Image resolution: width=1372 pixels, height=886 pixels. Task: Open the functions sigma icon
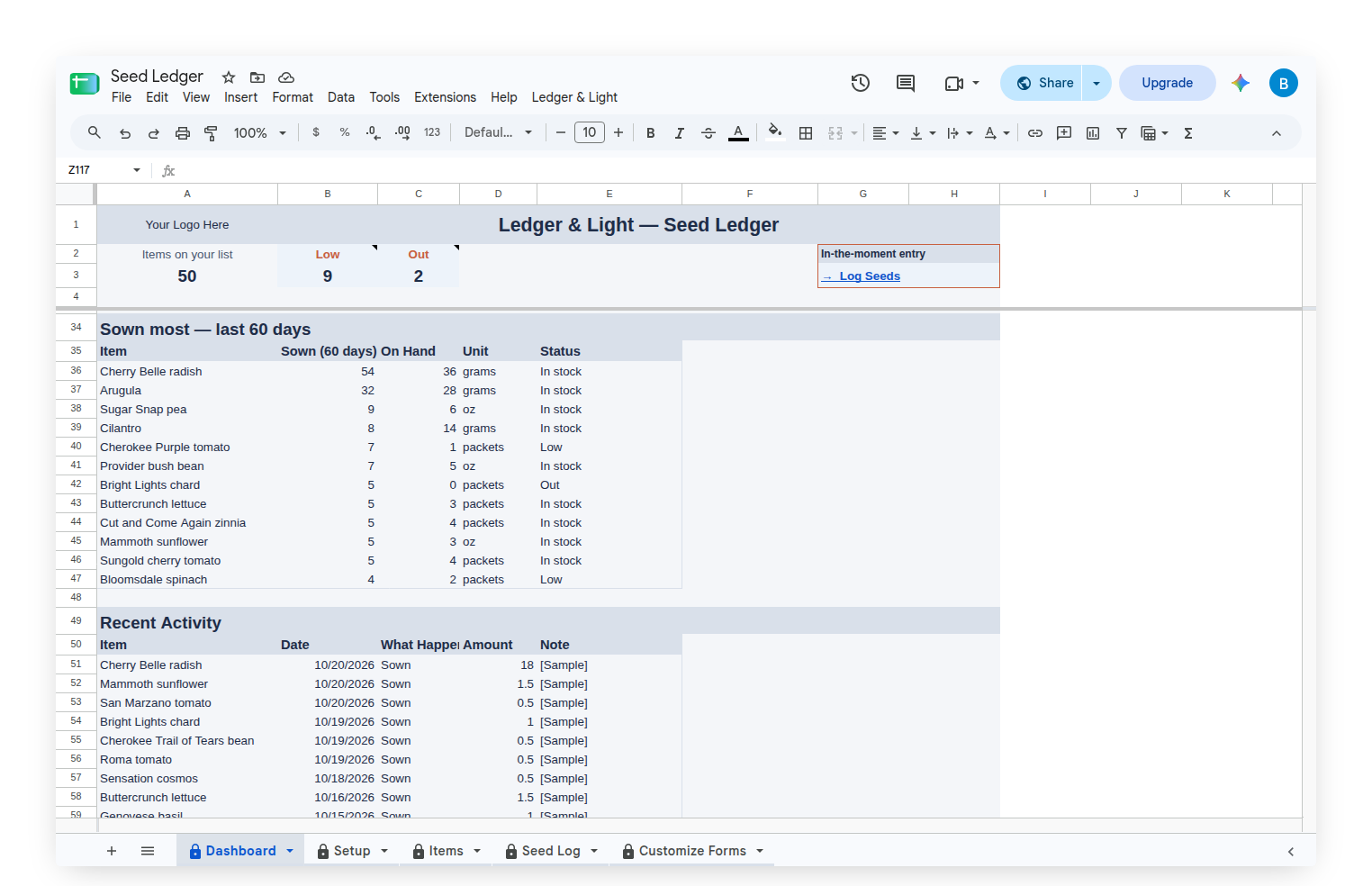[1188, 133]
